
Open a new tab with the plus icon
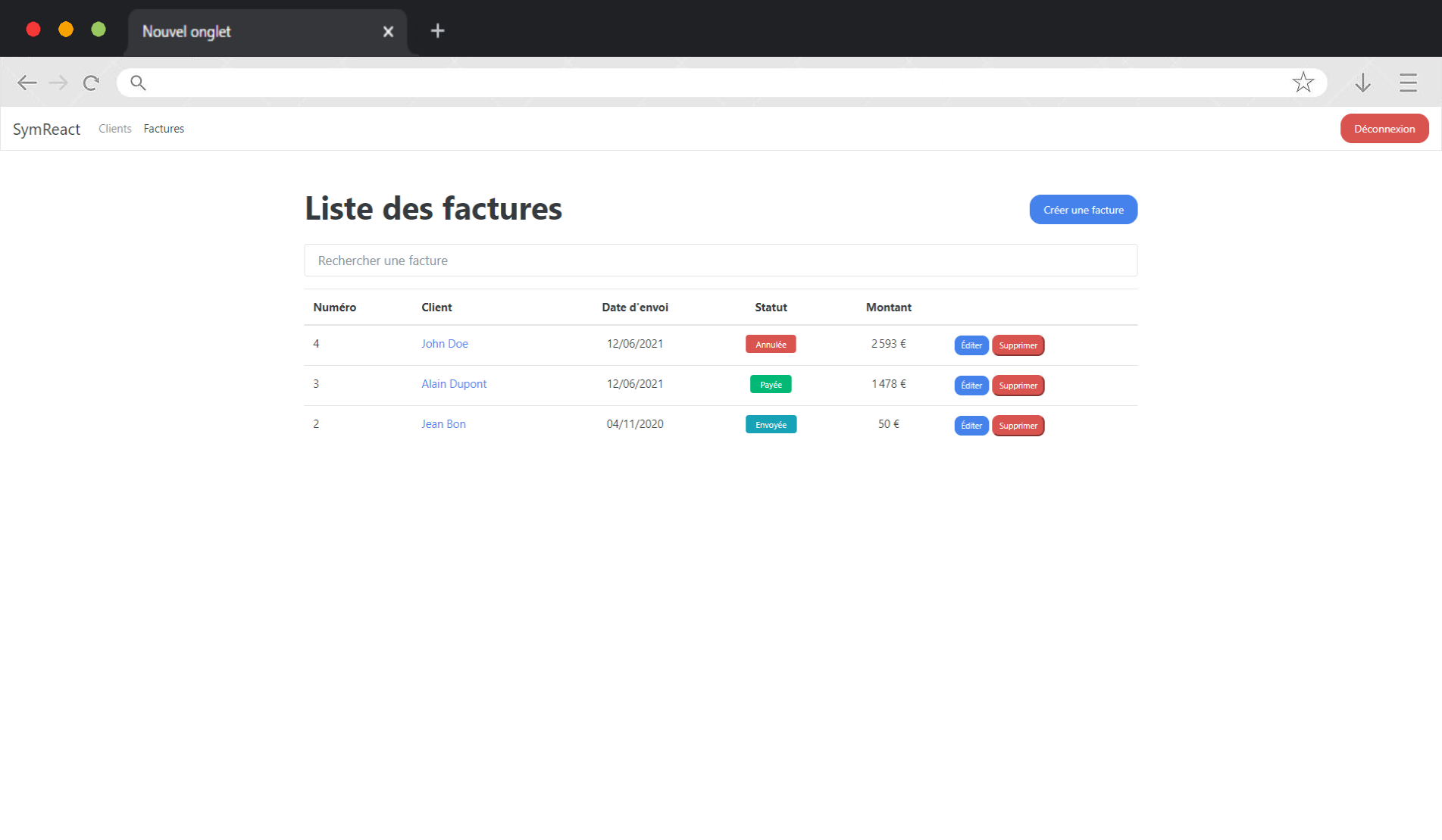(x=437, y=31)
